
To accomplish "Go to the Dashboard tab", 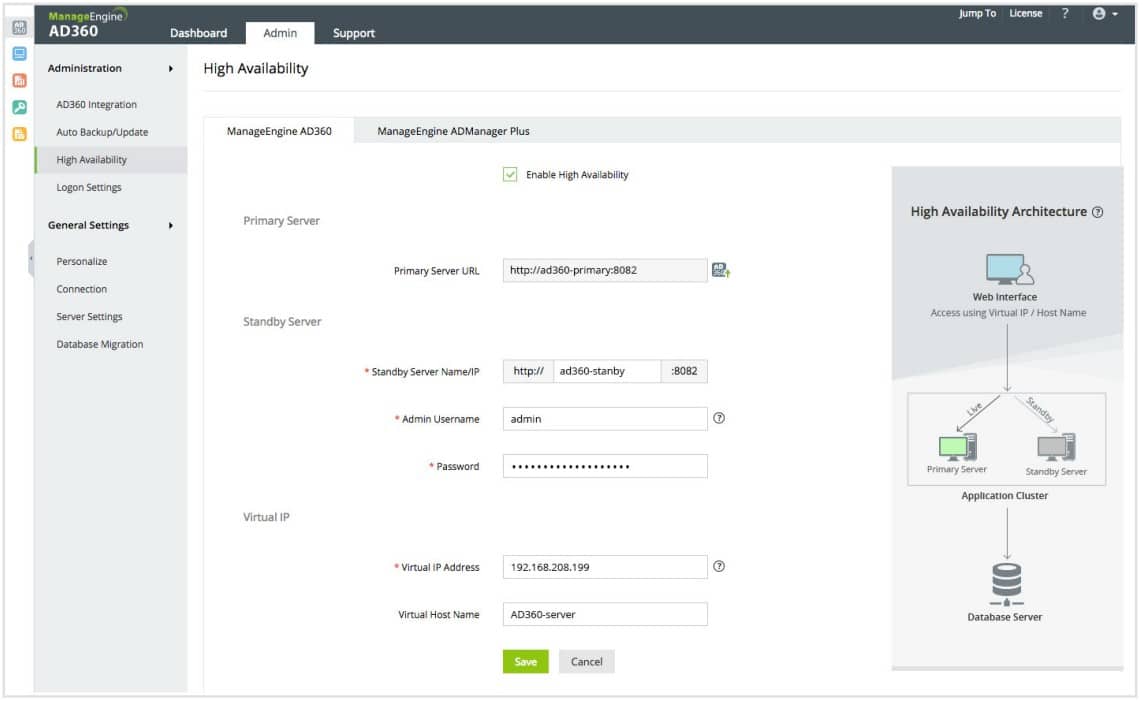I will tap(199, 33).
